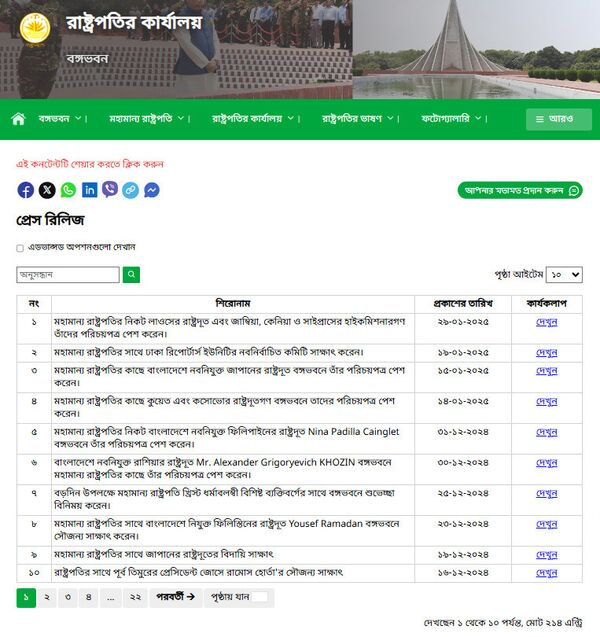Open the পৃষ্ঠা আইটেম count dropdown
Screen dimensions: 600x637
pos(565,274)
